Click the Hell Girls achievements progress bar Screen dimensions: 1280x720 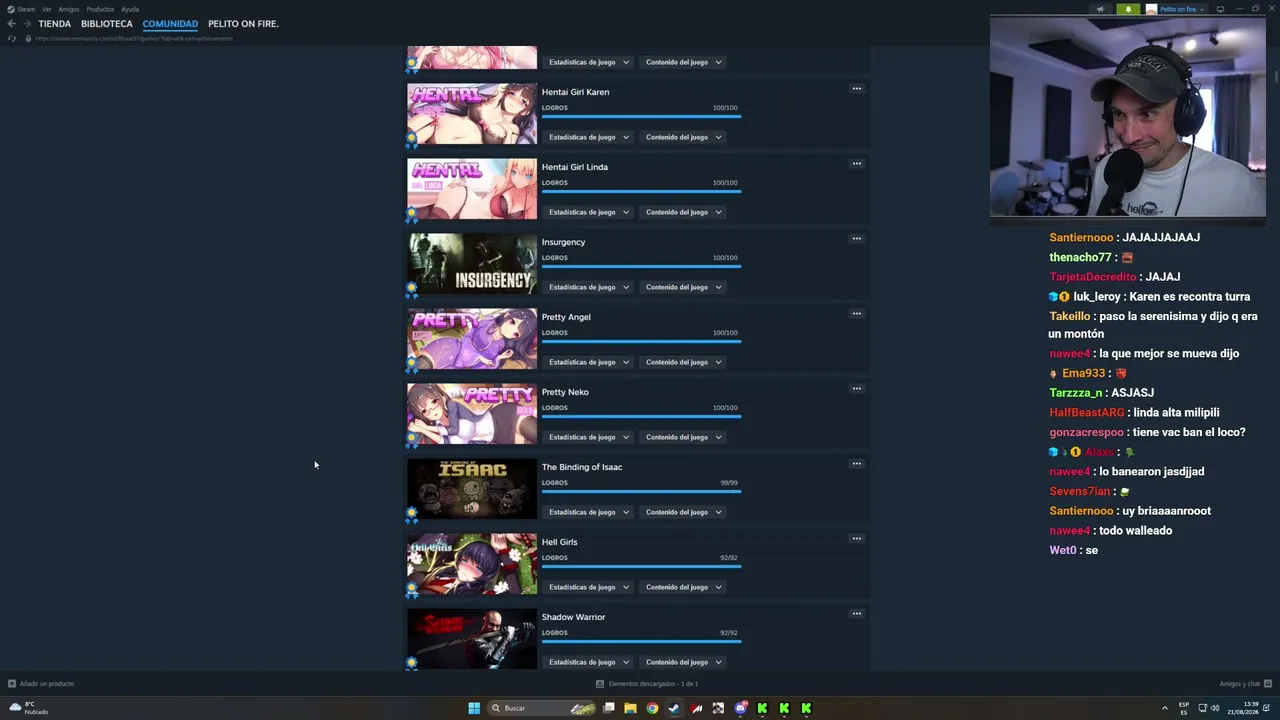[641, 566]
